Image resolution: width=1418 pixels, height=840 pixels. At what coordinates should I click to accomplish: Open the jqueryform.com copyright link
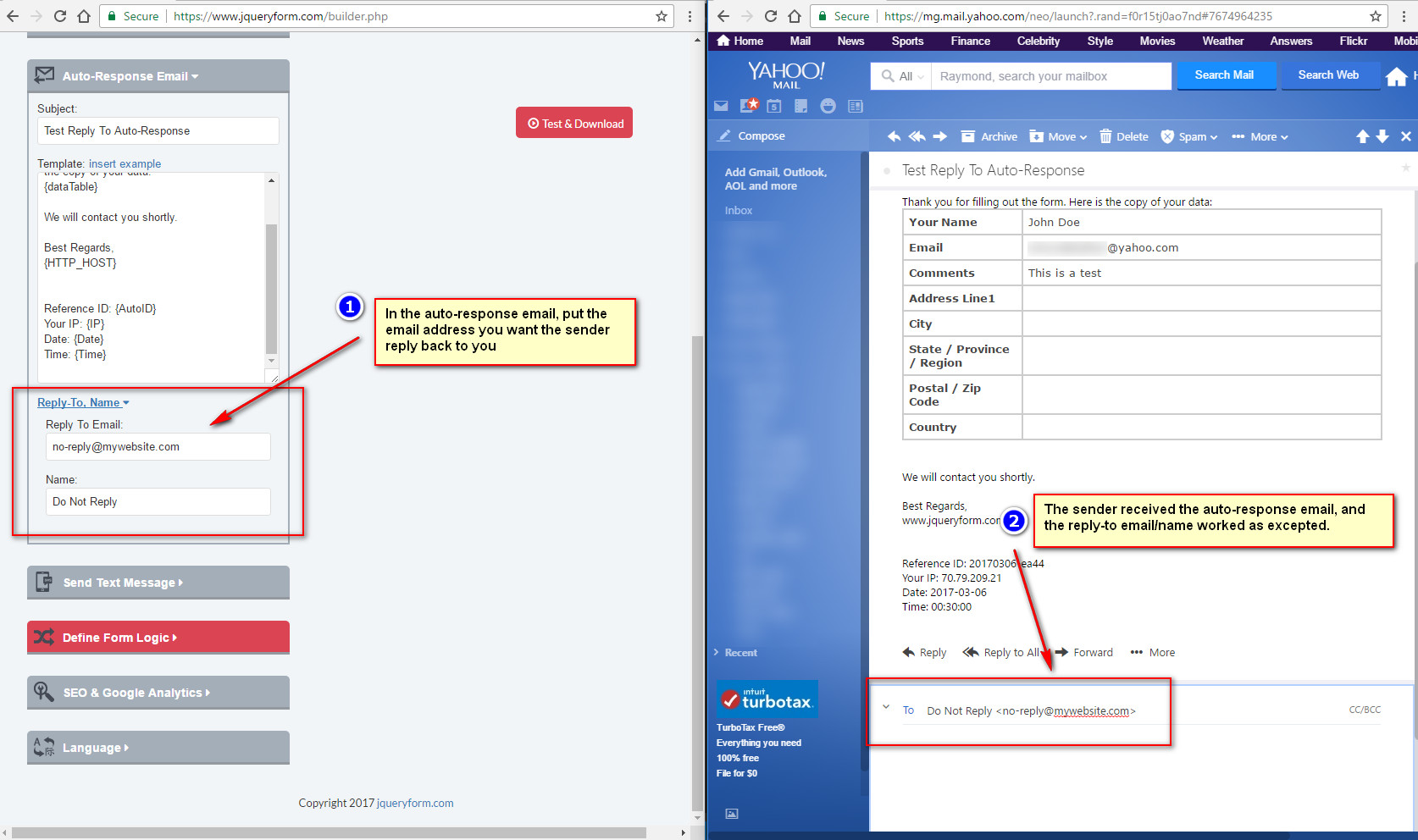[x=415, y=803]
